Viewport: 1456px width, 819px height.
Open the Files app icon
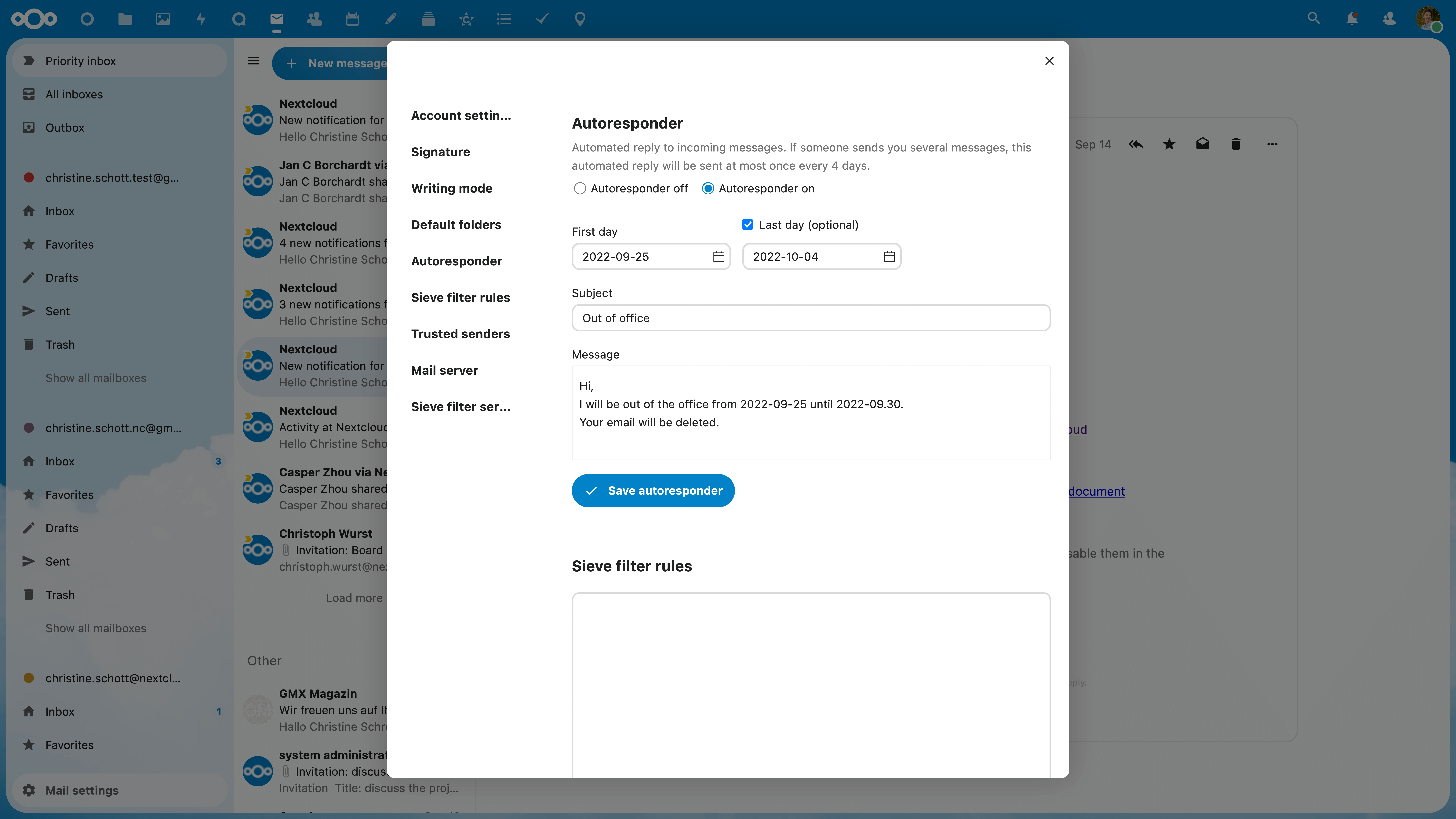[x=125, y=19]
